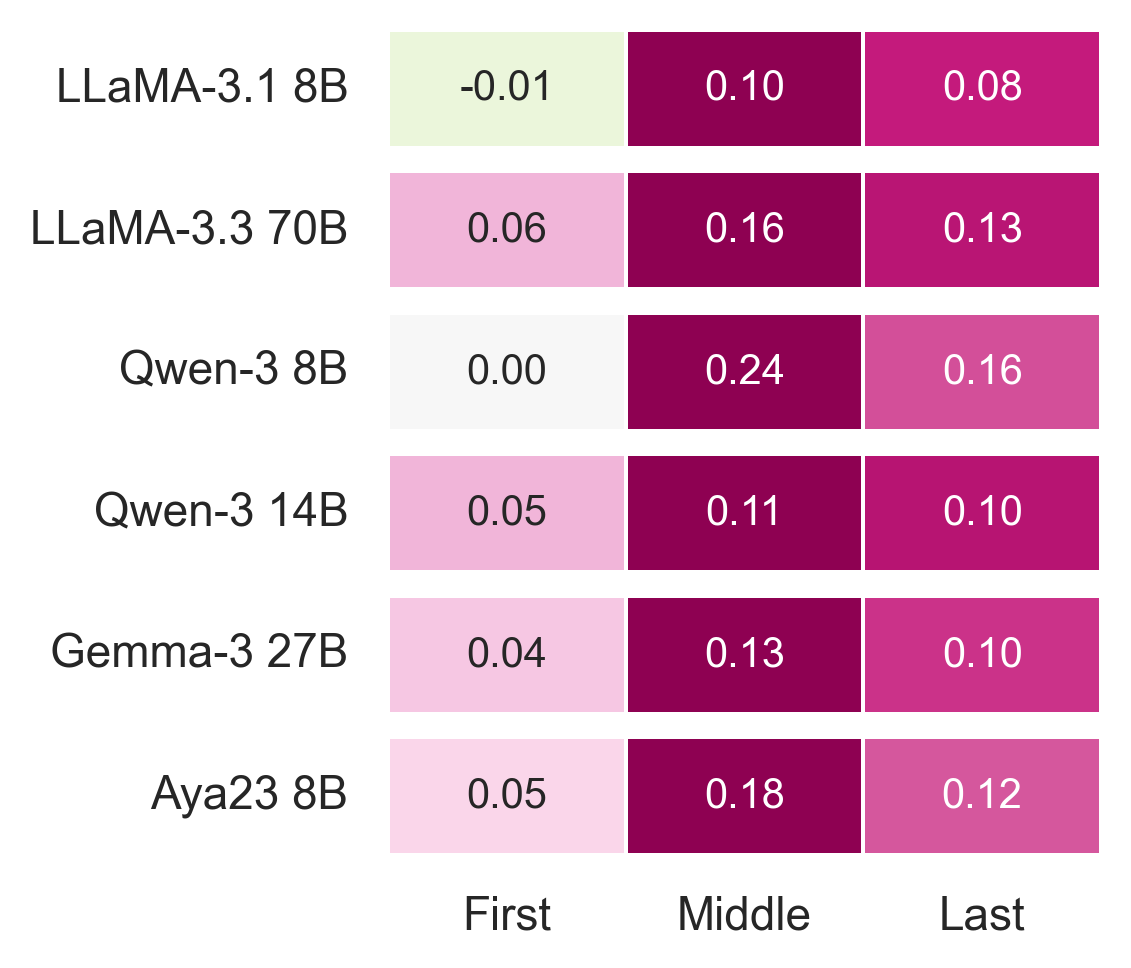This screenshot has width=1131, height=968.
Task: Click the LLaMA-3.1 8B First cell showing -0.01
Action: click(x=507, y=89)
